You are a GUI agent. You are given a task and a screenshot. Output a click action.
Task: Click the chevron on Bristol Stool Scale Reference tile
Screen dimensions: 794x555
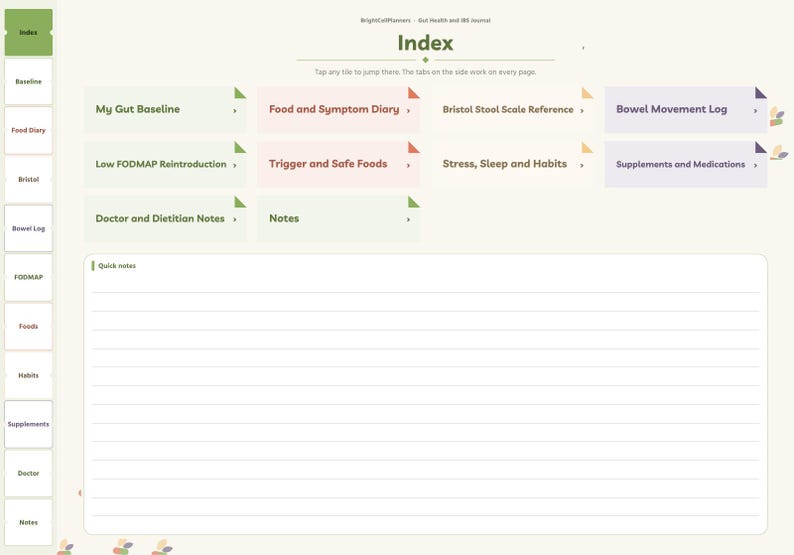point(582,110)
